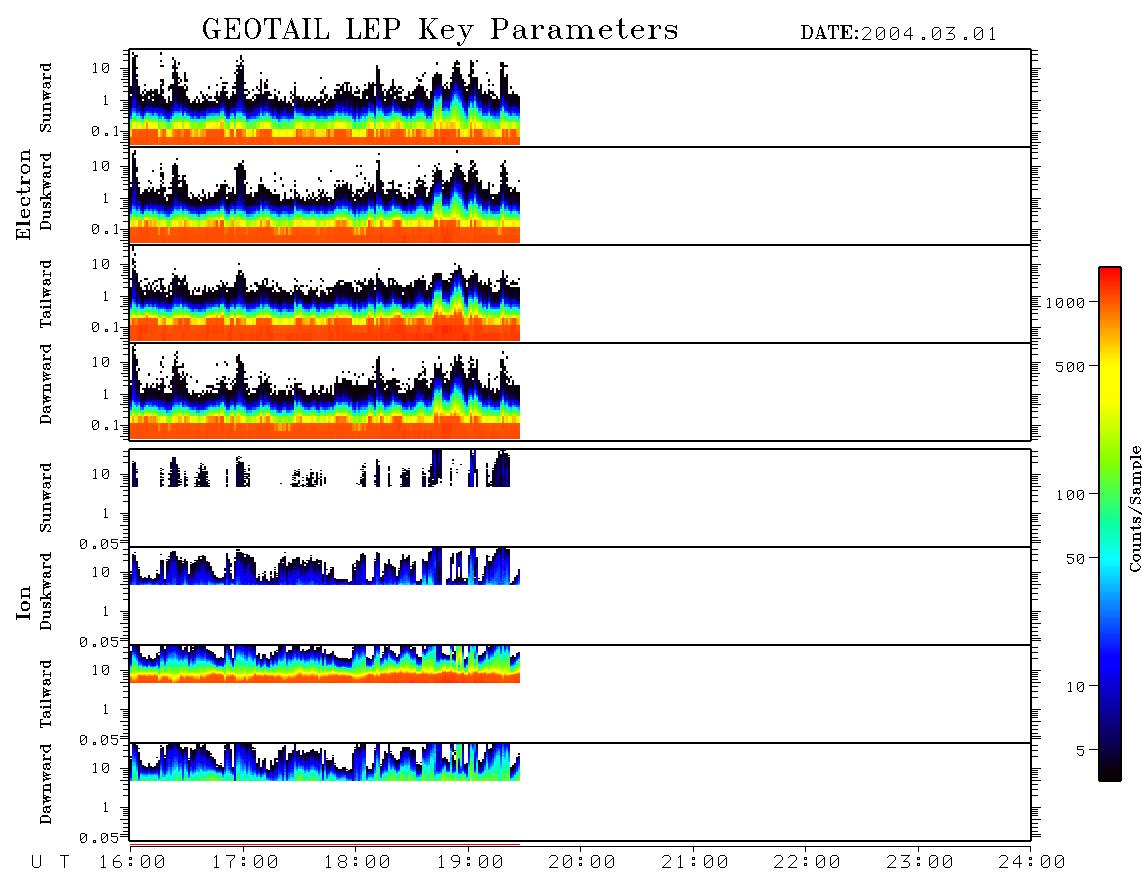
Task: Click the 1 tick of Ion Tailward panel
Action: pyautogui.click(x=106, y=709)
